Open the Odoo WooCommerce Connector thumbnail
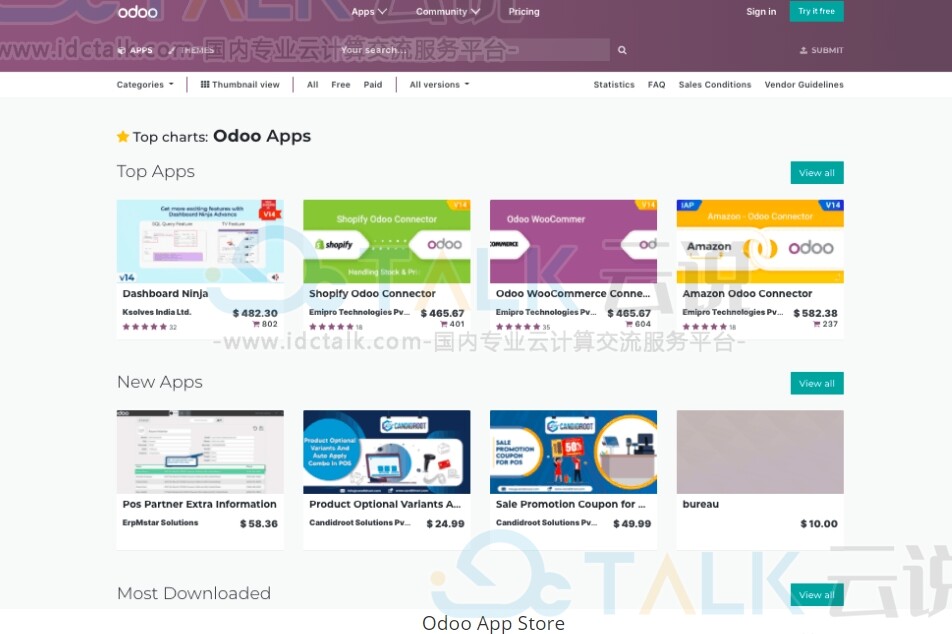The height and width of the screenshot is (634, 952). pos(574,242)
